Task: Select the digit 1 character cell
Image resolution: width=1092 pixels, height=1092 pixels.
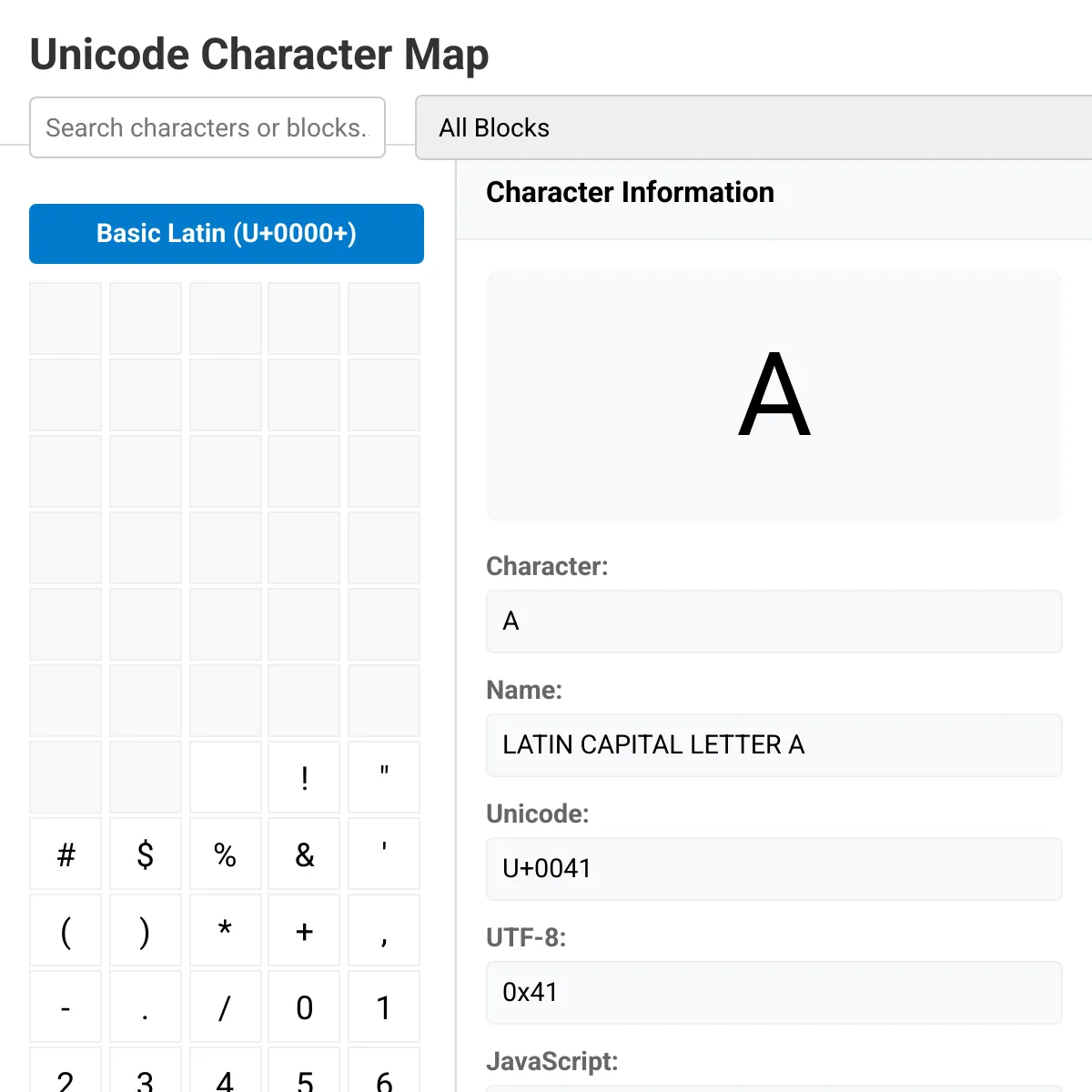Action: pos(384,1006)
